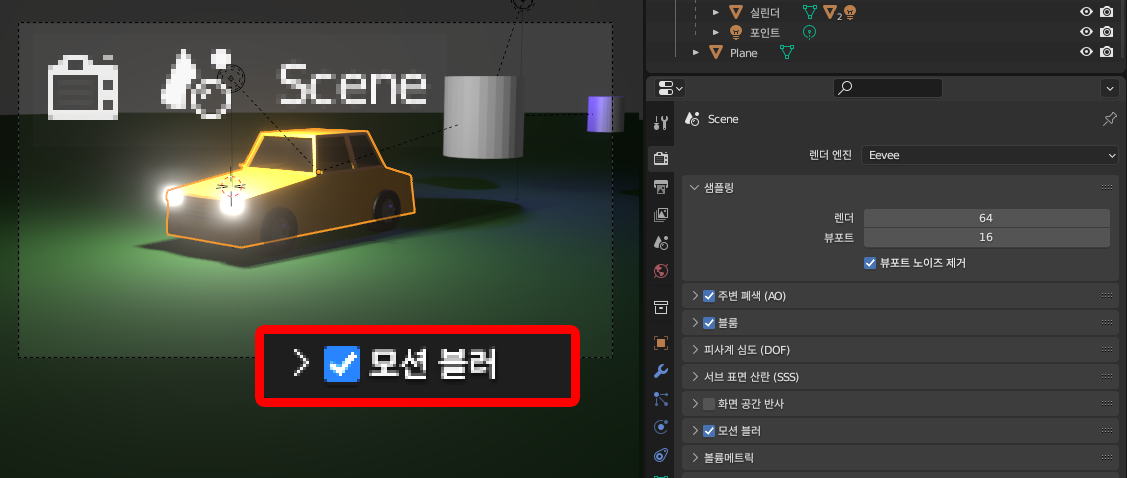Image resolution: width=1127 pixels, height=478 pixels.
Task: Click the Scene icon in properties header
Action: pyautogui.click(x=692, y=119)
